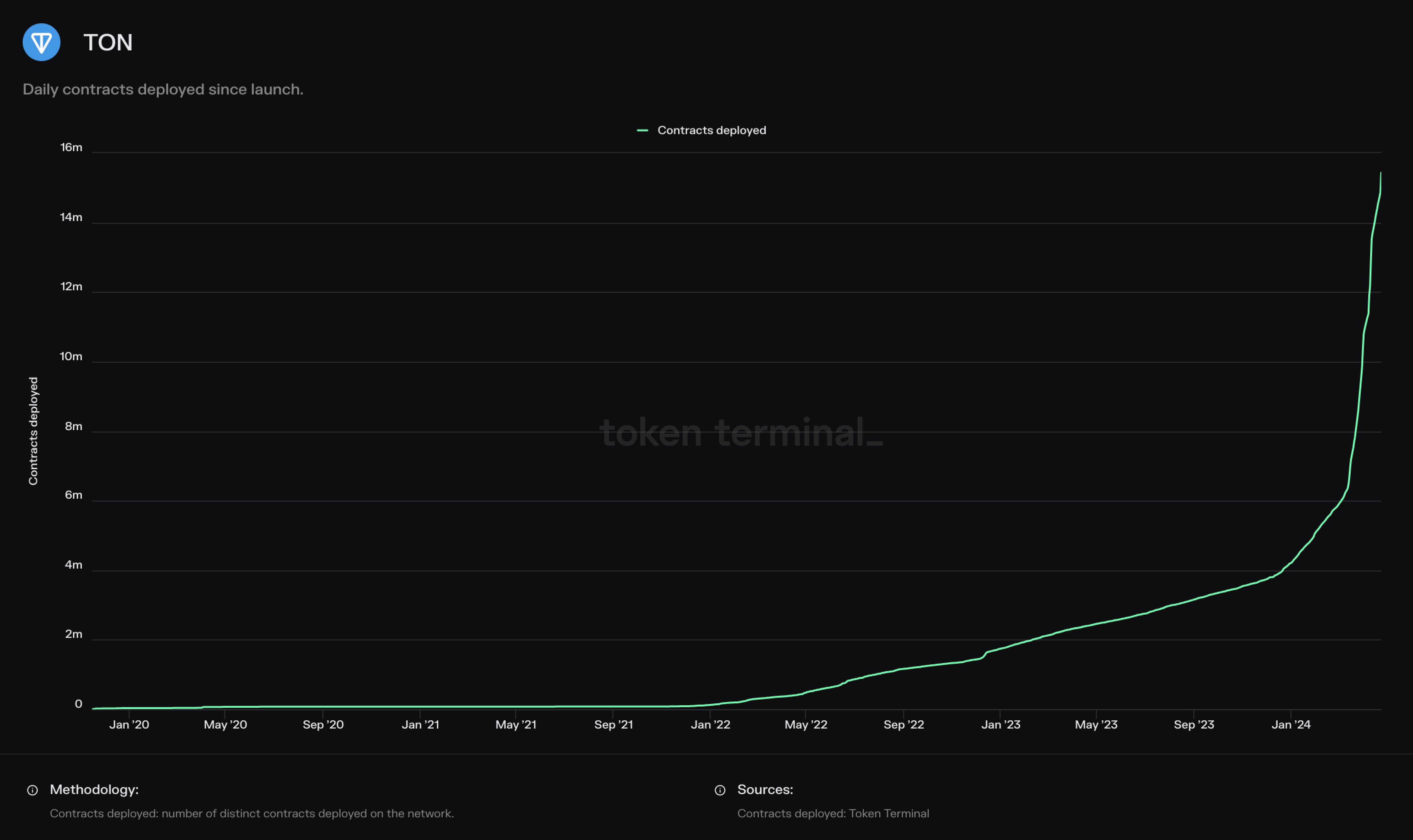Image resolution: width=1413 pixels, height=840 pixels.
Task: Click the Methodology heading
Action: (x=94, y=790)
